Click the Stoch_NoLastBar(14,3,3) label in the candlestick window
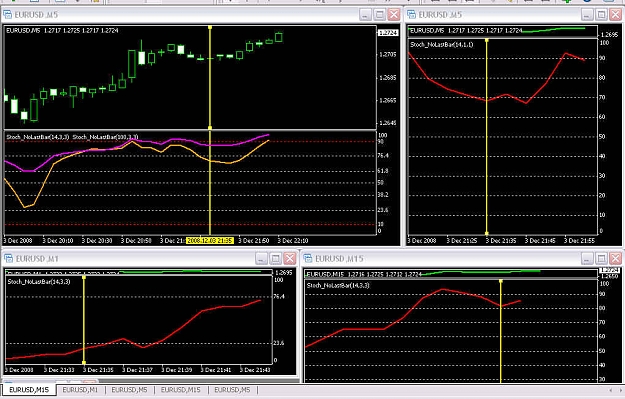The width and height of the screenshot is (625, 399). tap(38, 137)
